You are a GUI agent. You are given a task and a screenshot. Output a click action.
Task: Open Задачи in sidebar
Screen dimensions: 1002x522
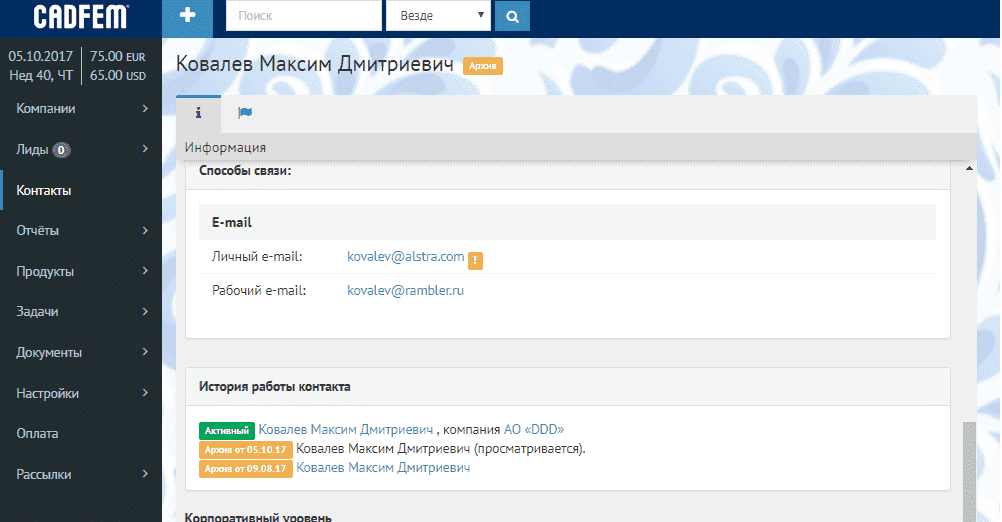[37, 312]
